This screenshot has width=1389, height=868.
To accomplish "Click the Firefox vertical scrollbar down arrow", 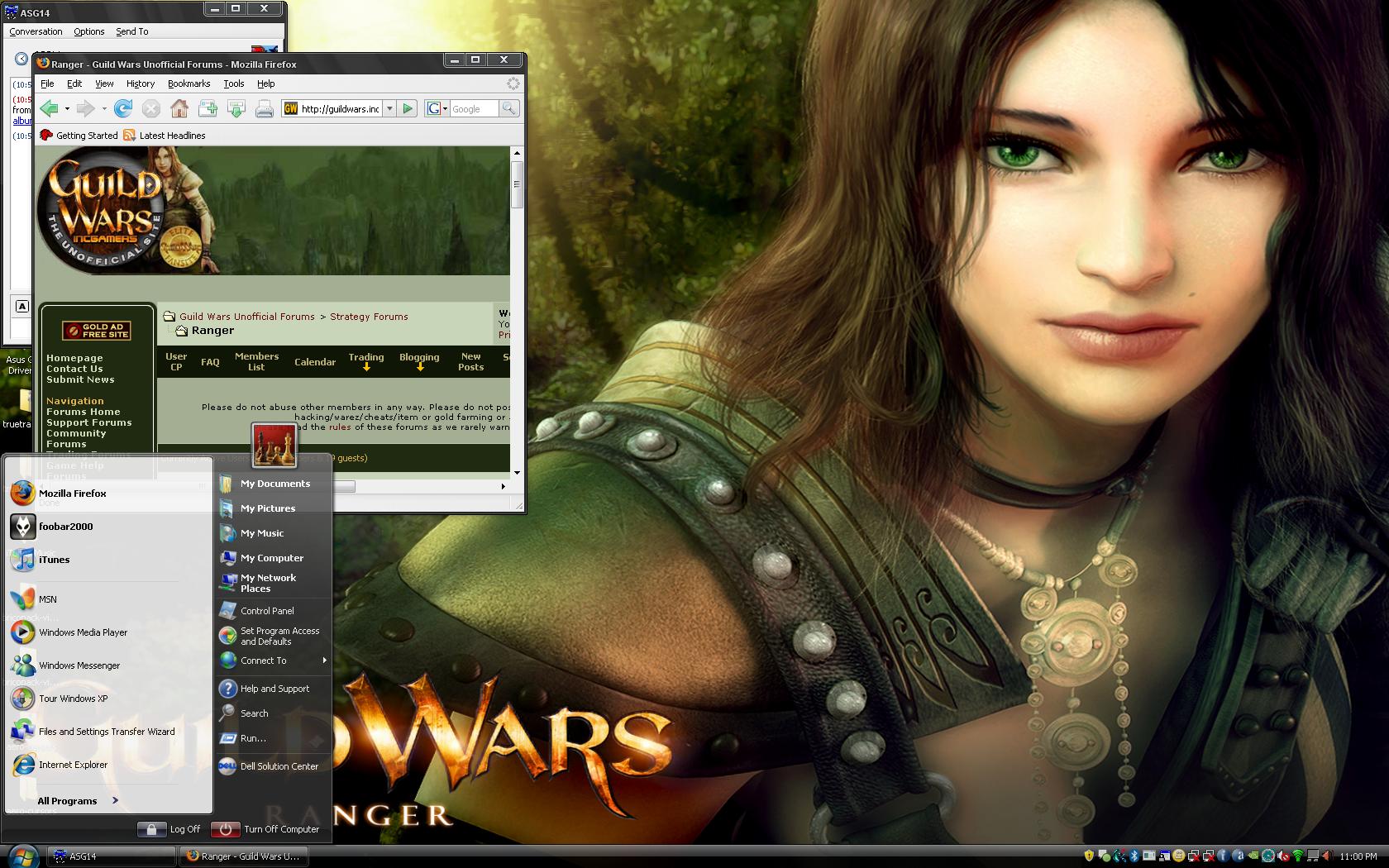I will click(x=517, y=473).
